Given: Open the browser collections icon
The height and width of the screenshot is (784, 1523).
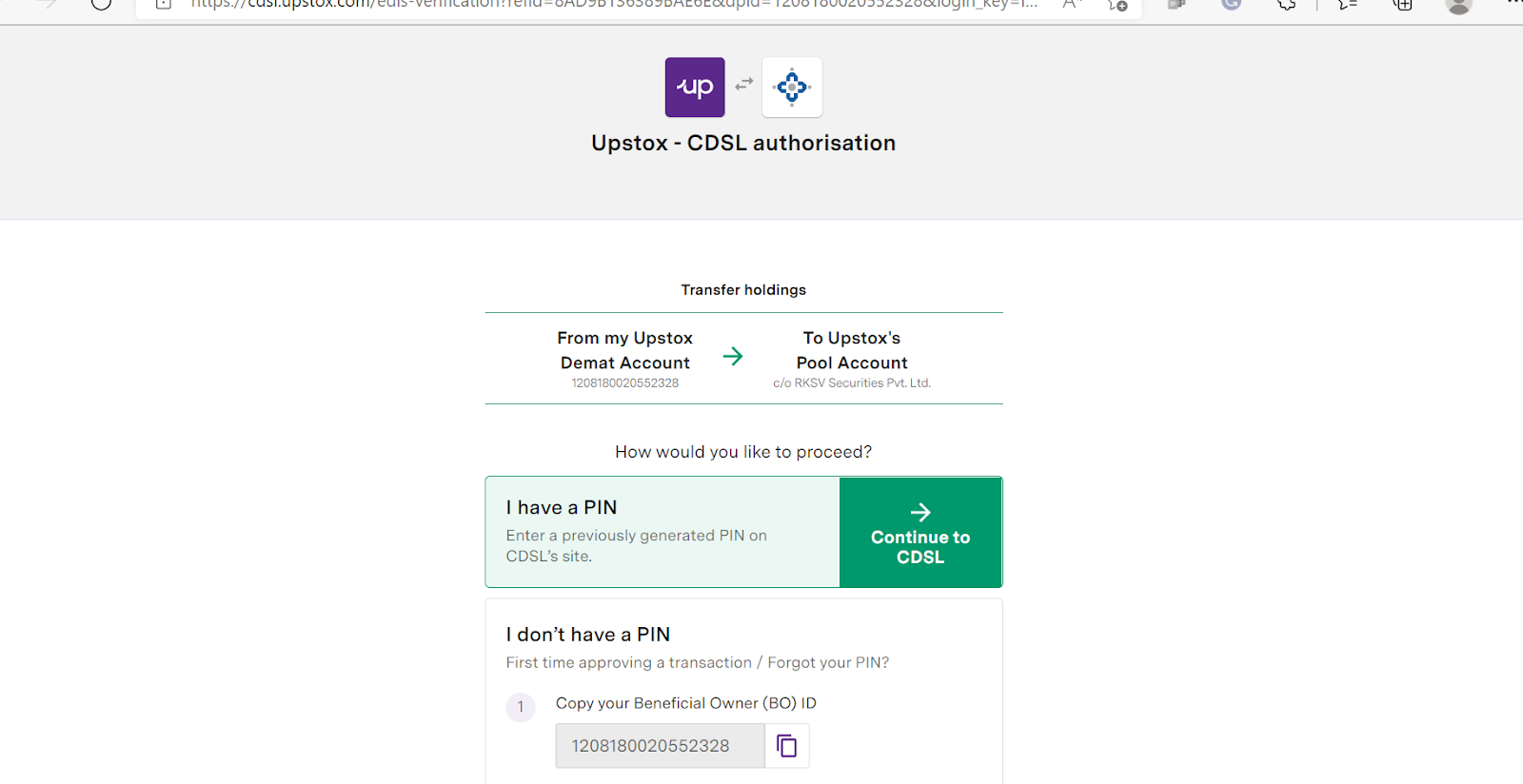Looking at the screenshot, I should pos(1403,5).
